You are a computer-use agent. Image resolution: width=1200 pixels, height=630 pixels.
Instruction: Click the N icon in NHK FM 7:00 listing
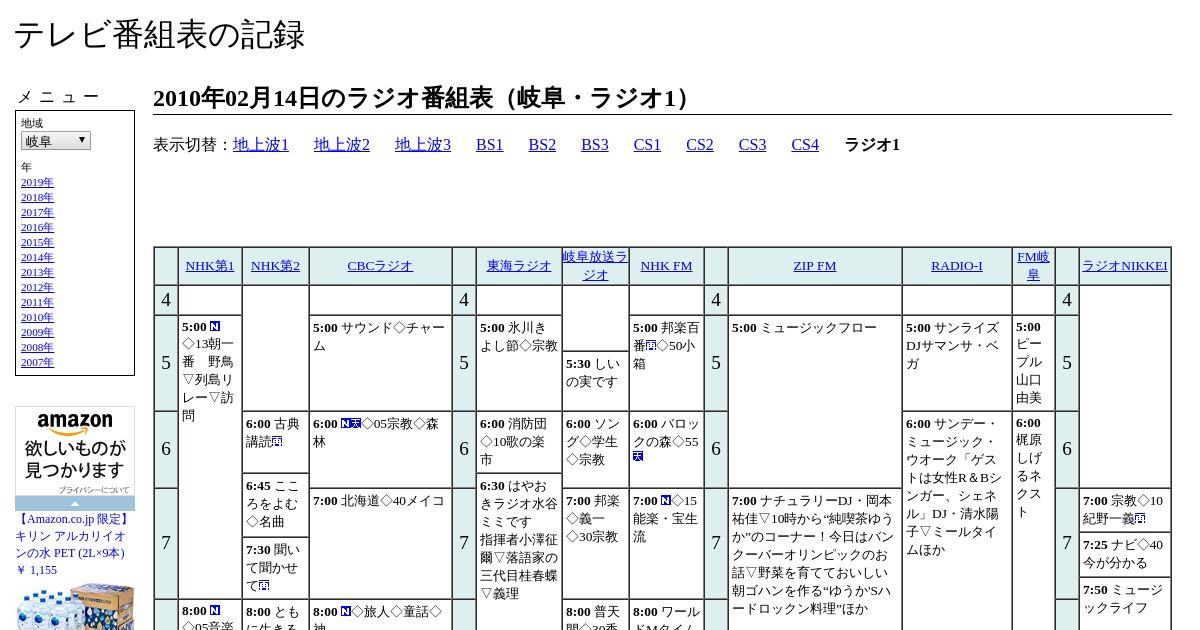pos(666,500)
